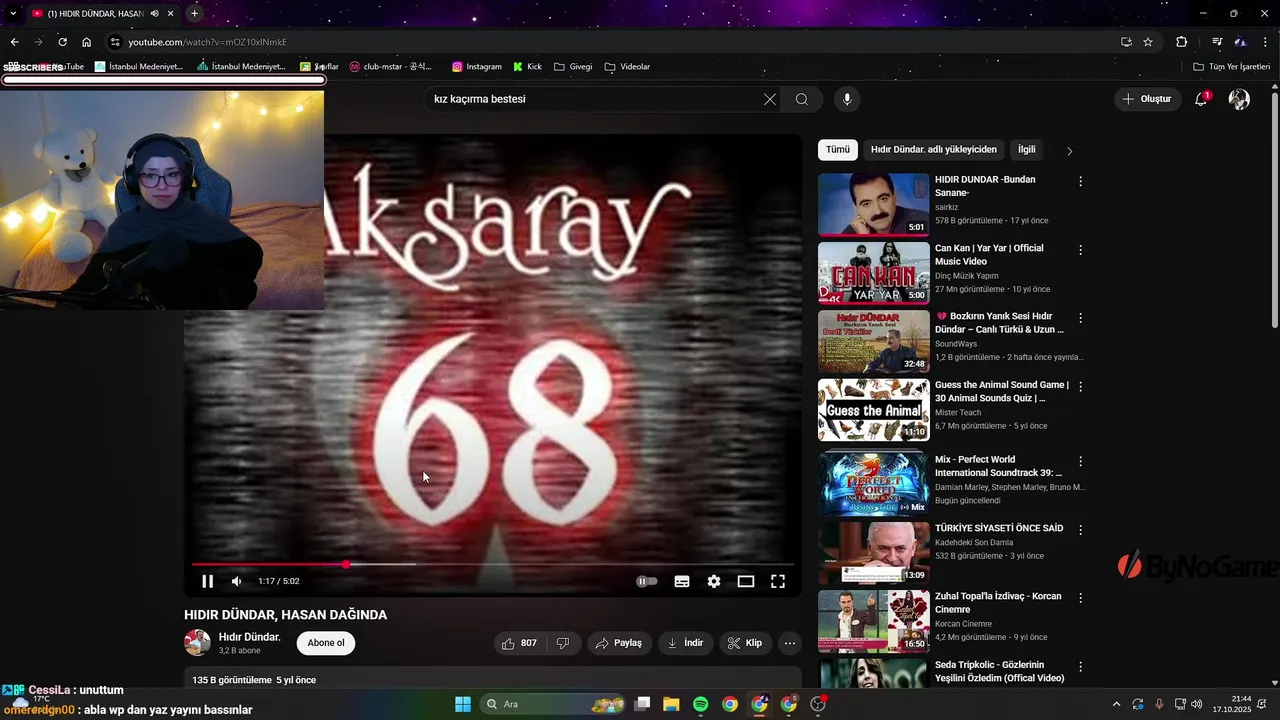
Task: Open the Hıdır Dündar channel avatar
Action: pyautogui.click(x=197, y=643)
